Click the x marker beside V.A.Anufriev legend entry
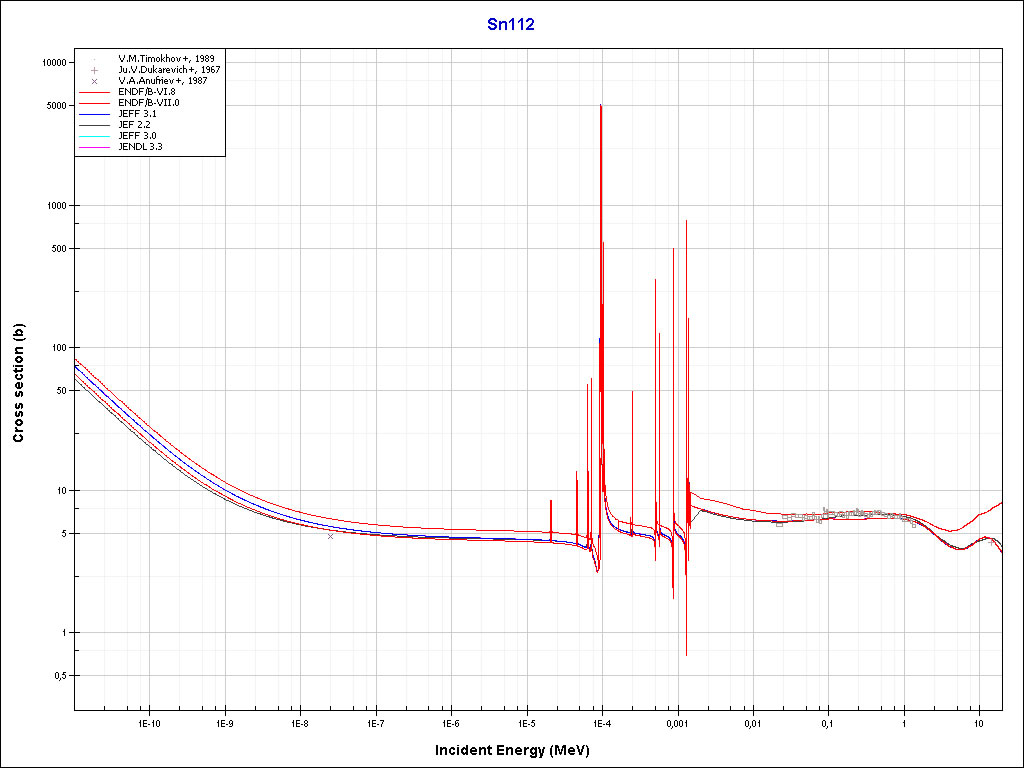This screenshot has height=768, width=1024. [94, 81]
